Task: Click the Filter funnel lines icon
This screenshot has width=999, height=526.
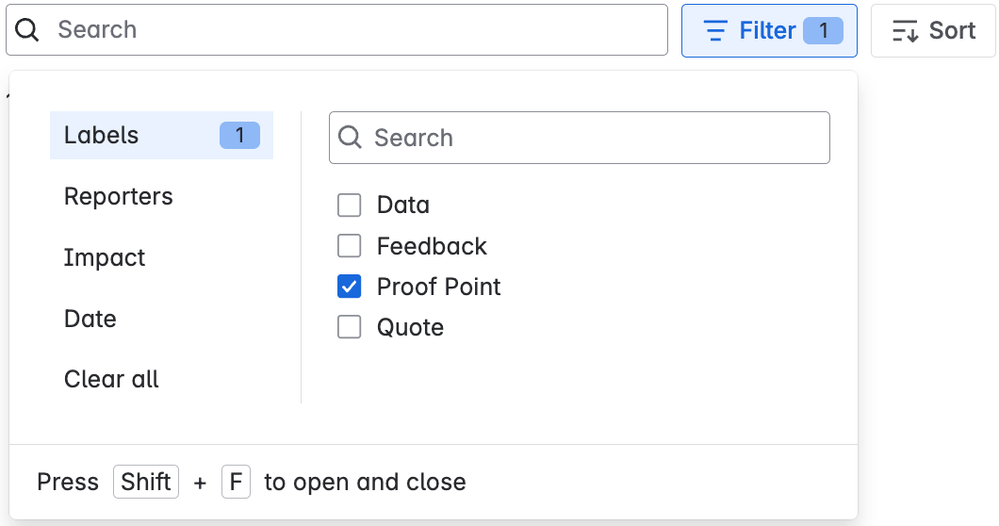Action: tap(716, 31)
